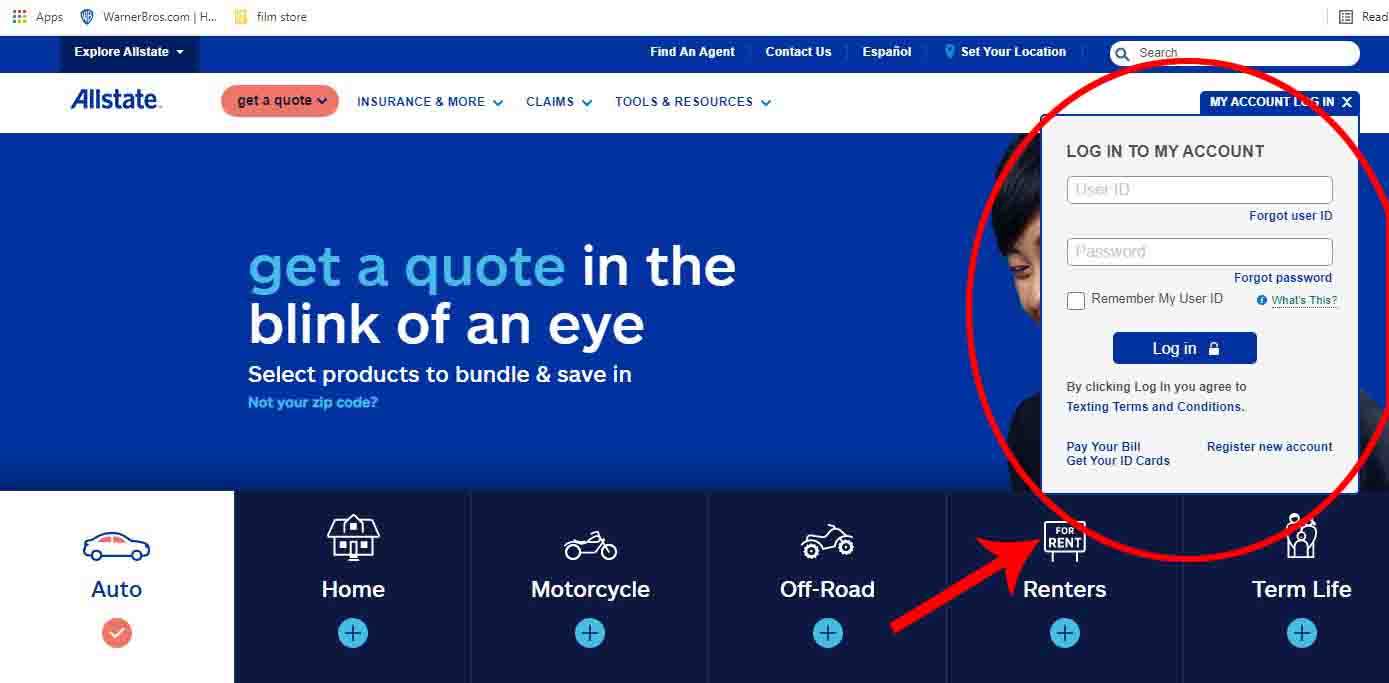Add Term Life with its plus button
Image resolution: width=1389 pixels, height=683 pixels.
[x=1301, y=633]
